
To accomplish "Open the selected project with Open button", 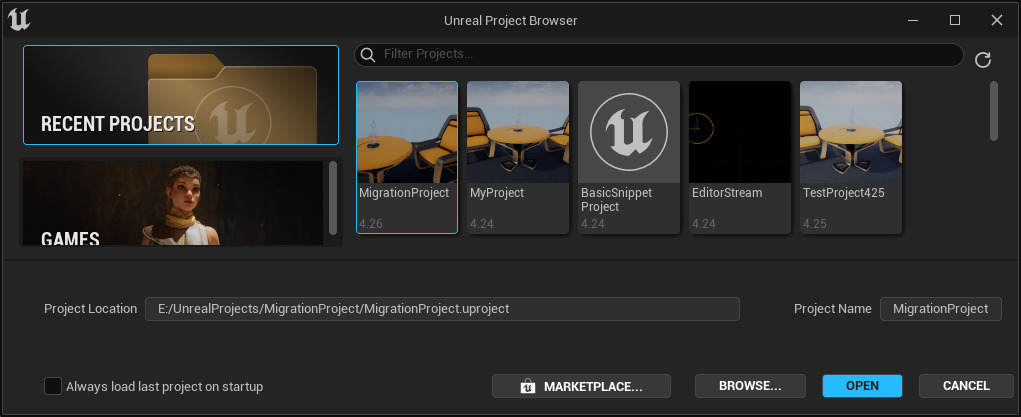I will (862, 386).
